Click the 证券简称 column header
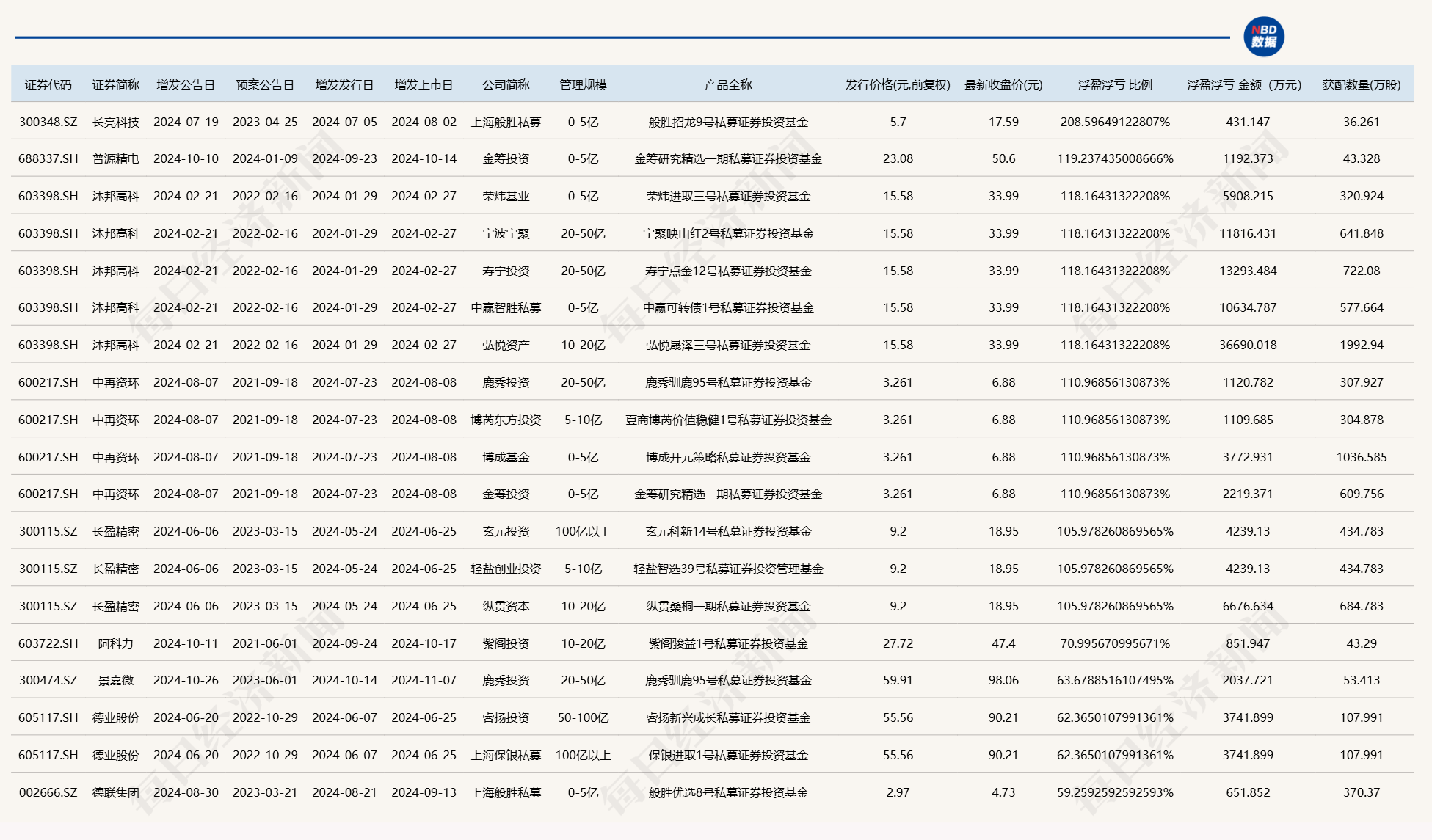Image resolution: width=1432 pixels, height=840 pixels. point(116,85)
